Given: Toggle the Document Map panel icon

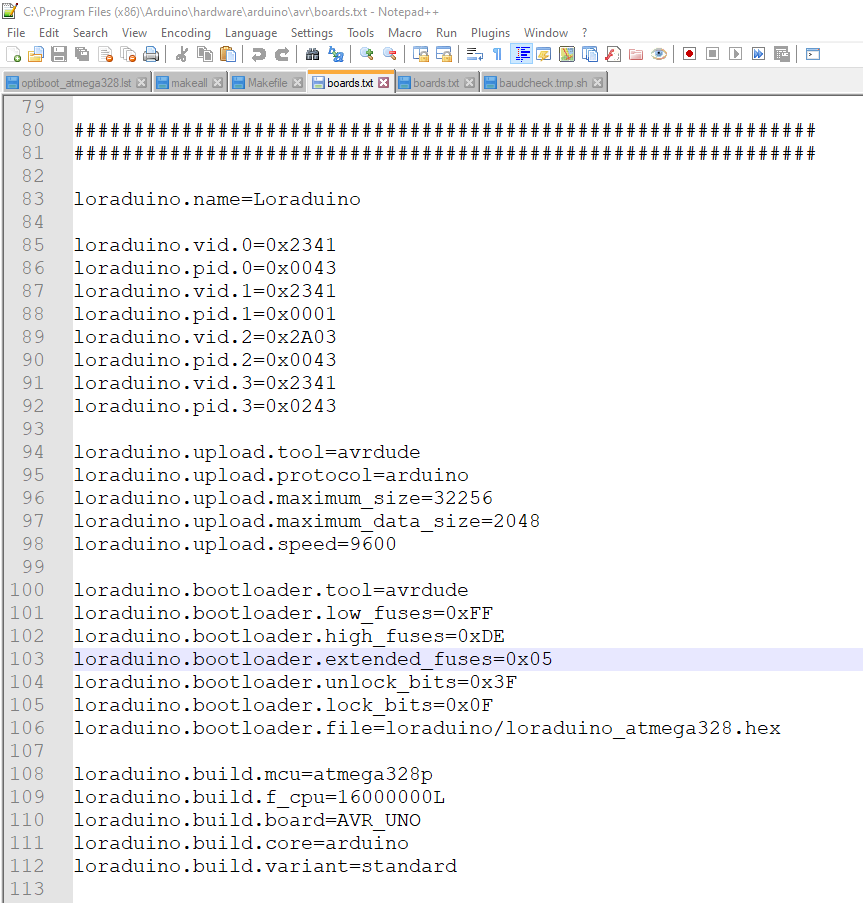Looking at the screenshot, I should coord(567,55).
